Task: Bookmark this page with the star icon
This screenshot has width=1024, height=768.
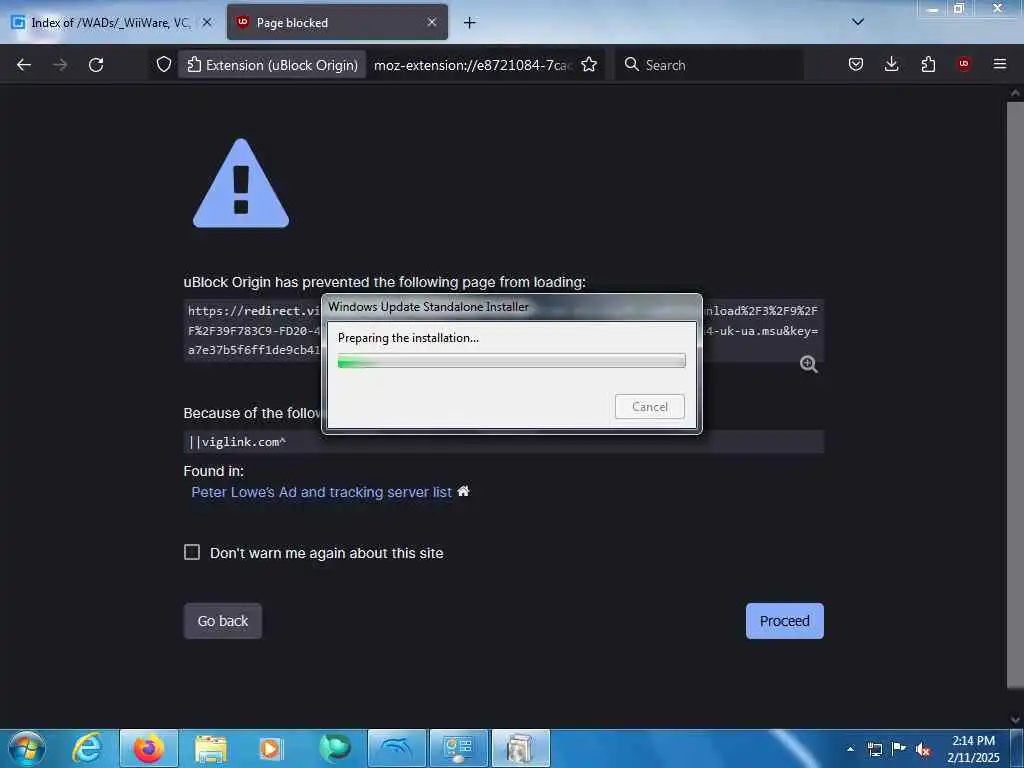Action: click(589, 65)
